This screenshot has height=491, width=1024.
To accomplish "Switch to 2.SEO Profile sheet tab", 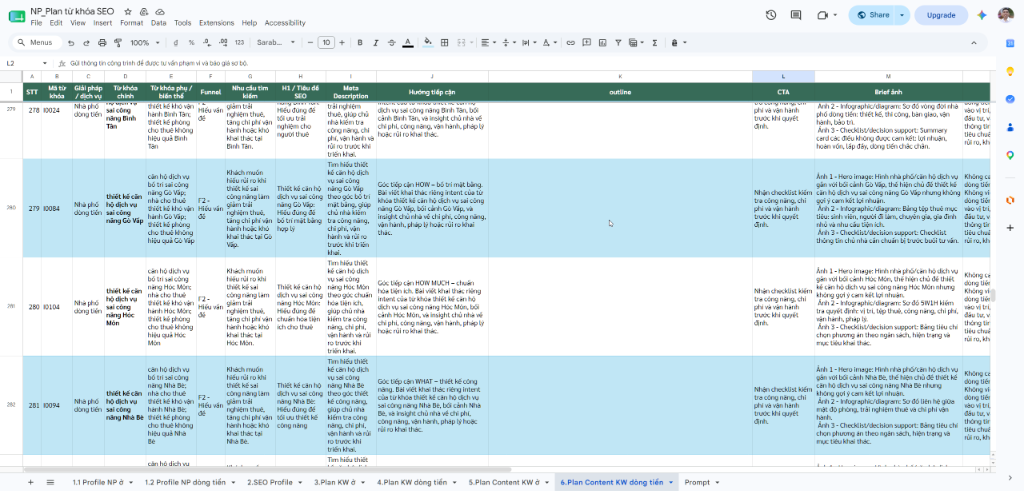I will pos(270,483).
